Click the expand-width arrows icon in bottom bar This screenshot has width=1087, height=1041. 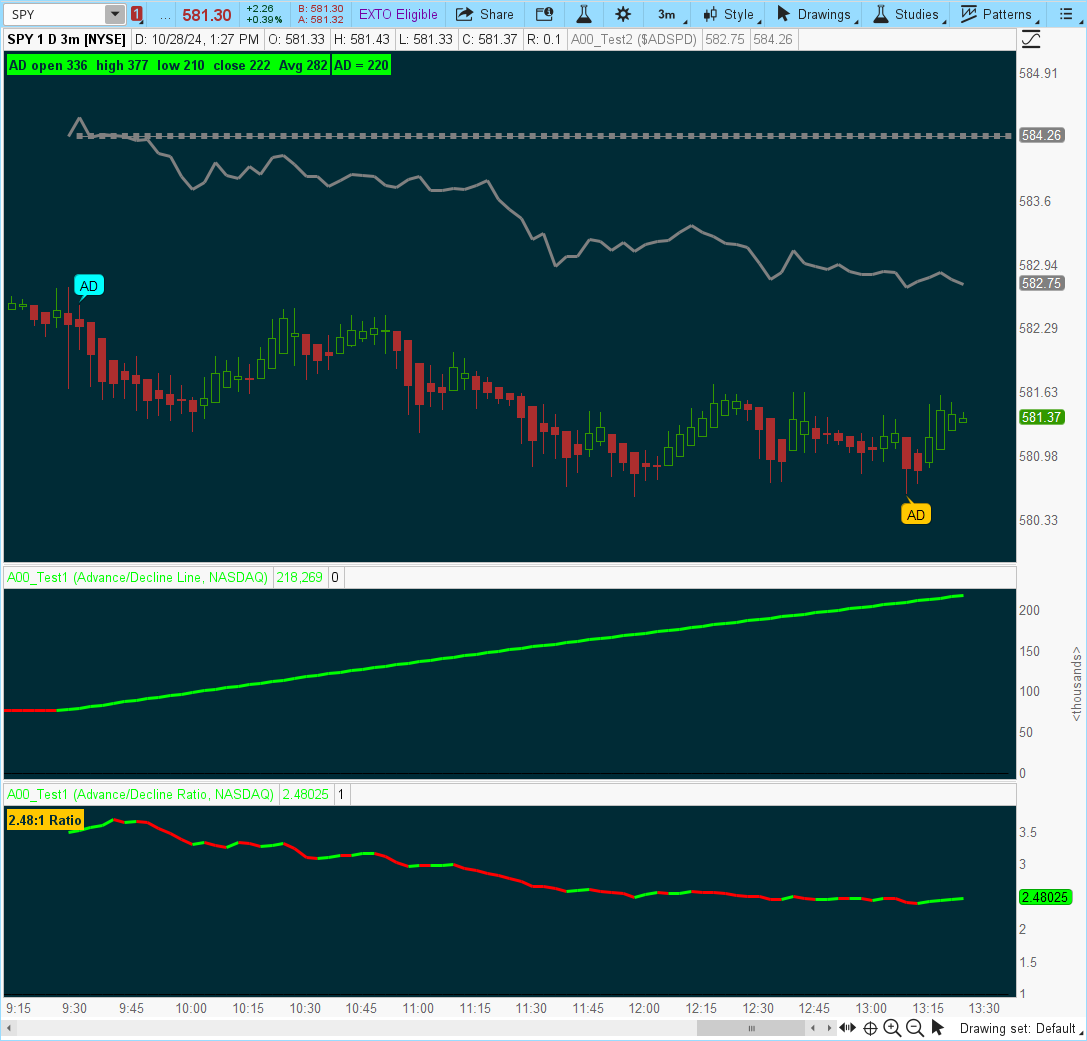(847, 1028)
